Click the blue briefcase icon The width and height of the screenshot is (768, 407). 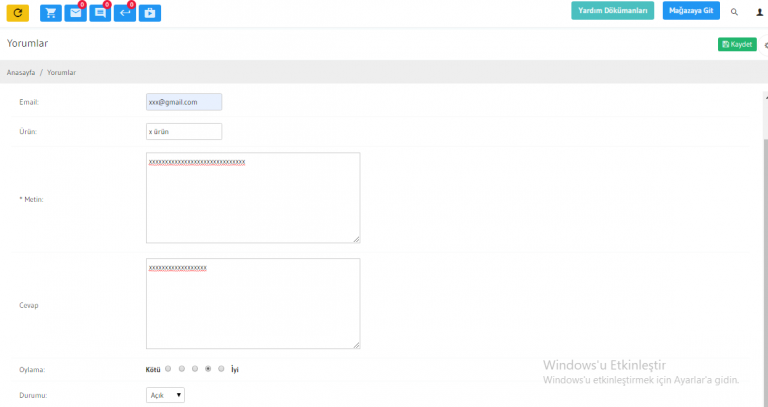(150, 13)
